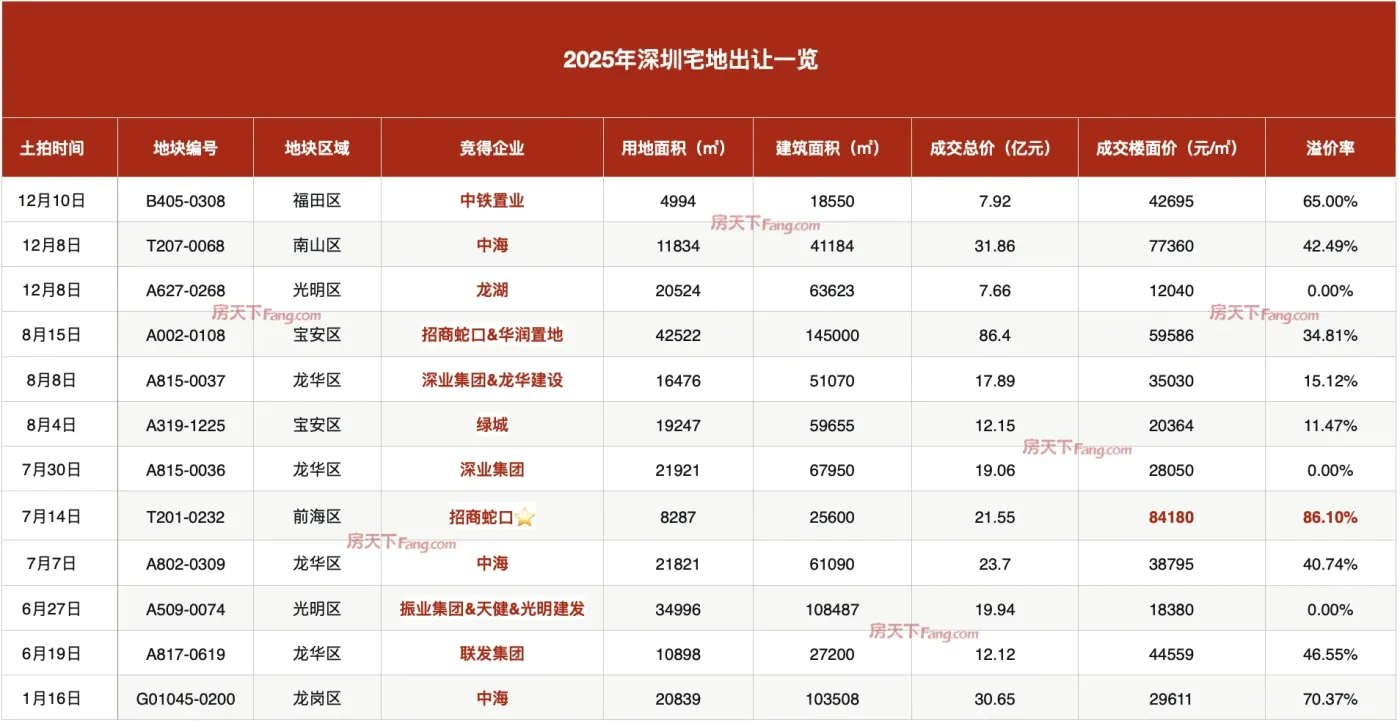Click the floor price value 77360

click(x=1171, y=246)
